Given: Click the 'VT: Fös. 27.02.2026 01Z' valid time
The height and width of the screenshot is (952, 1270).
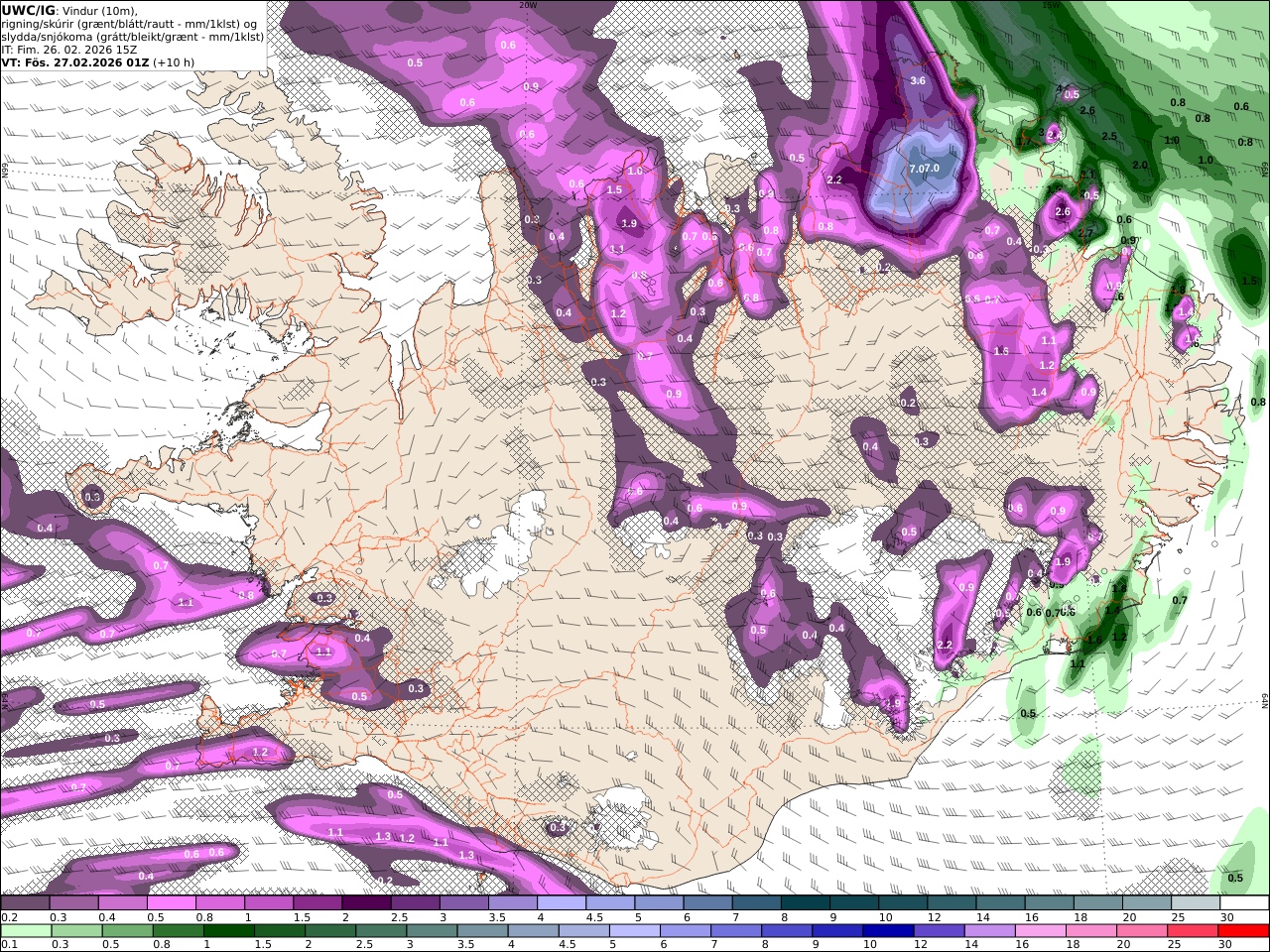Looking at the screenshot, I should [75, 62].
